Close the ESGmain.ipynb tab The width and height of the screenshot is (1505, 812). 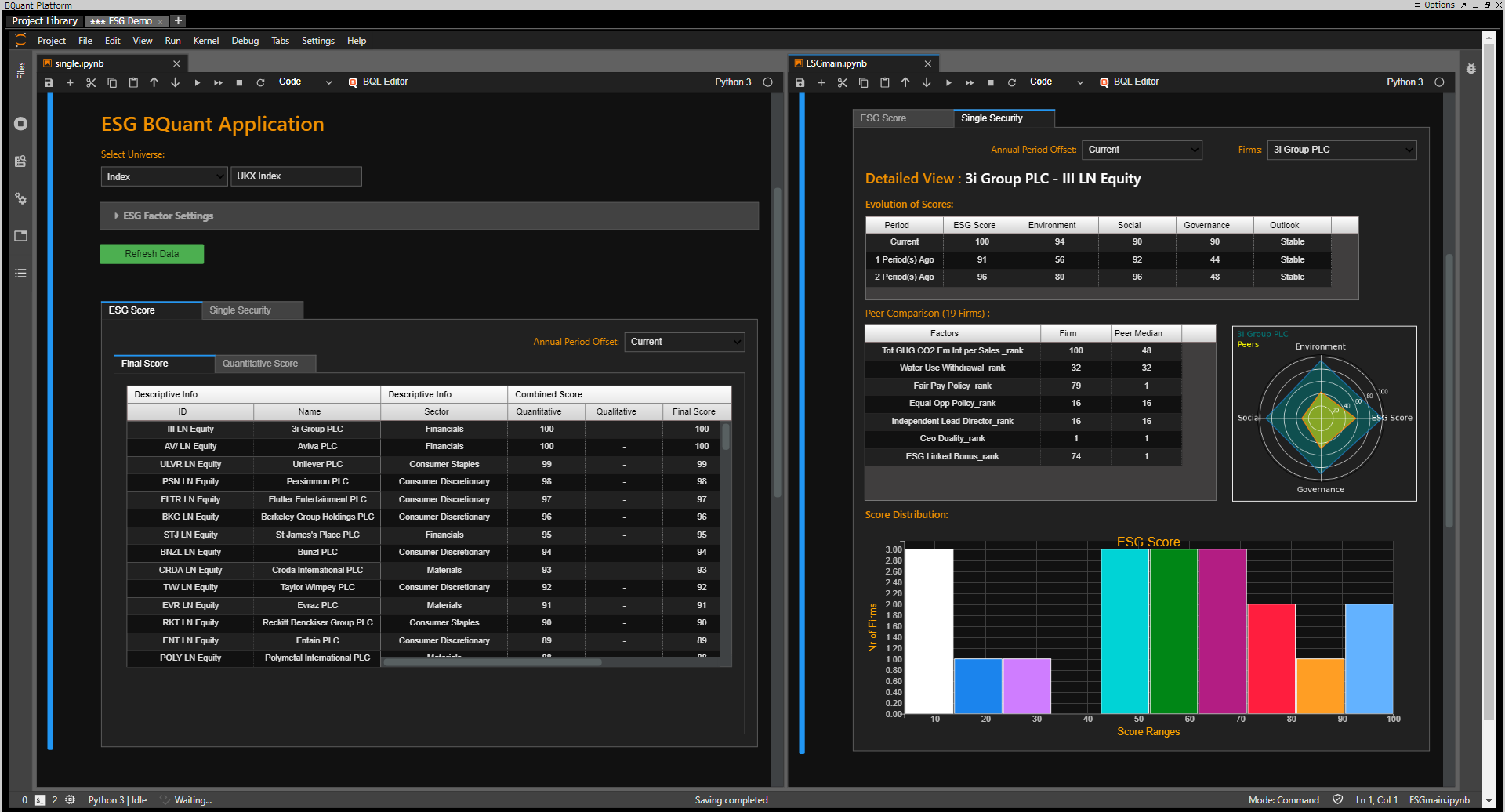point(928,63)
